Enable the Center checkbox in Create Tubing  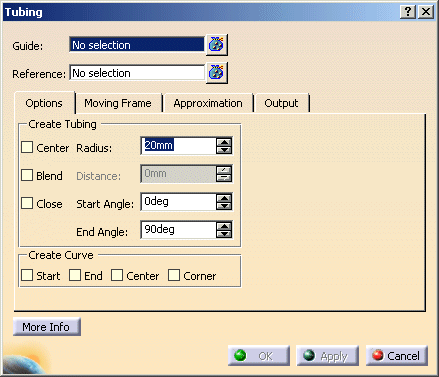point(27,147)
